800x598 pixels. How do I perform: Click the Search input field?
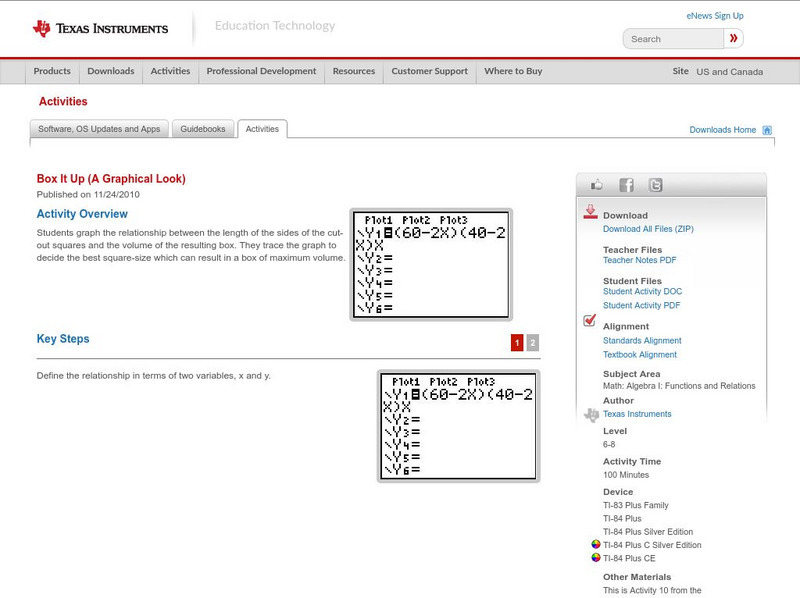click(x=672, y=39)
